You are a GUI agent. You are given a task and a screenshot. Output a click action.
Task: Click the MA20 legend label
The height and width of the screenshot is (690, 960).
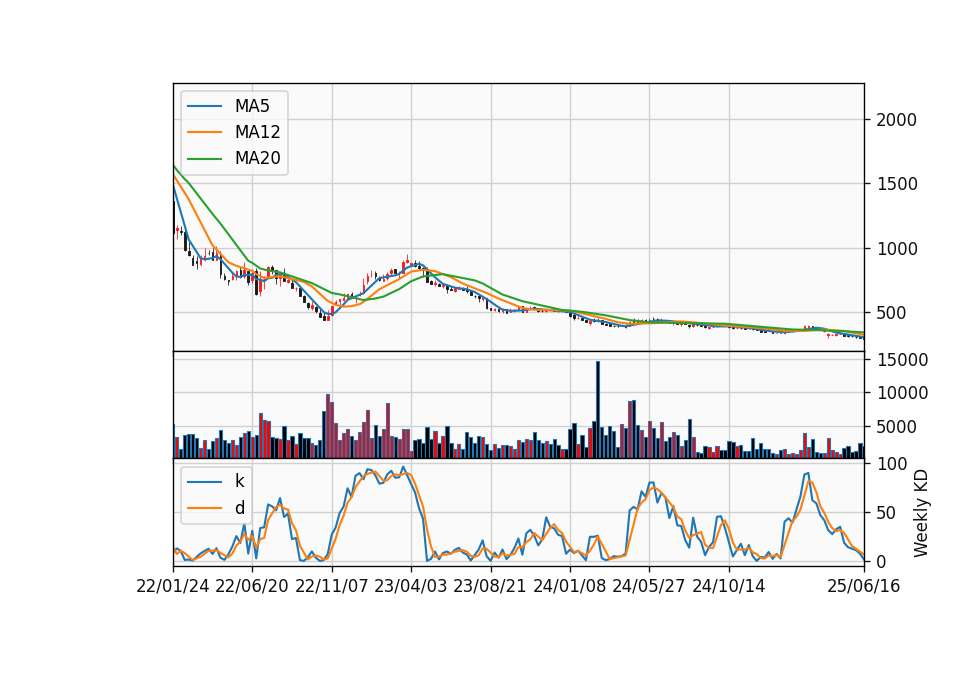point(257,158)
